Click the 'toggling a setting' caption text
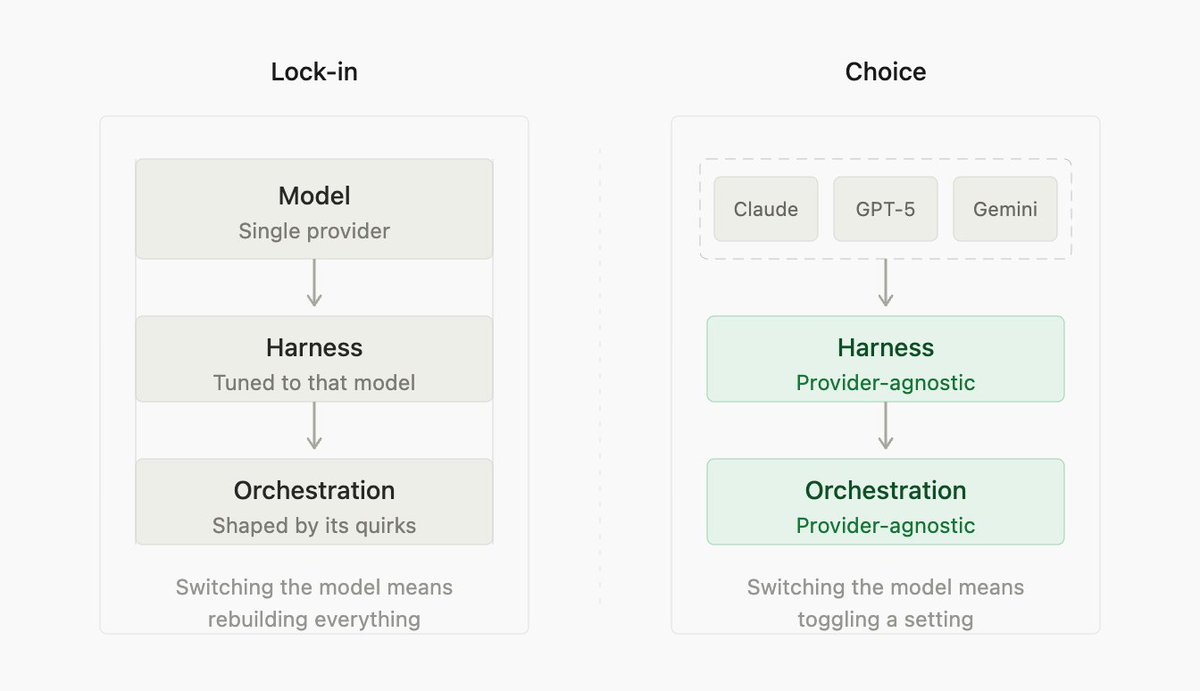The width and height of the screenshot is (1200, 691). pyautogui.click(x=885, y=619)
